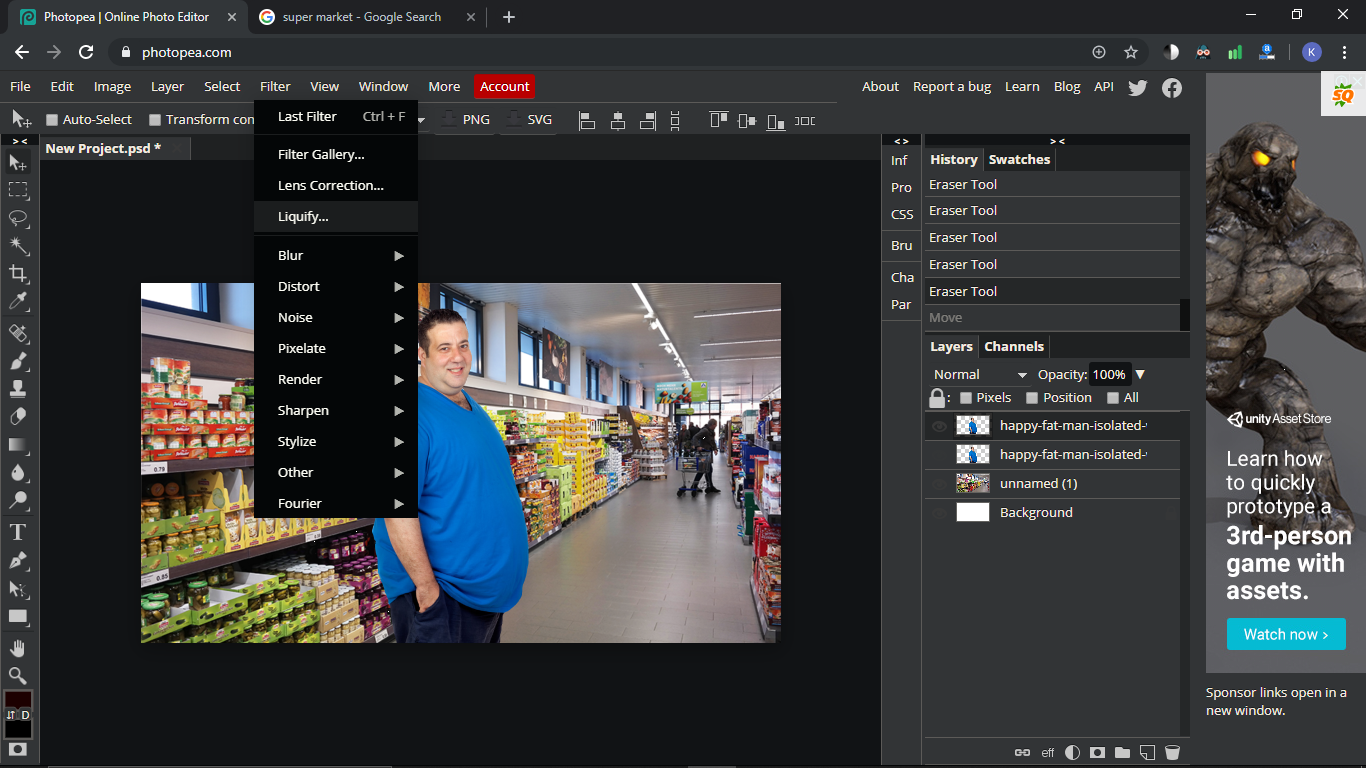Pick the Eyedropper tool
Screen dimensions: 1366x768
(18, 302)
